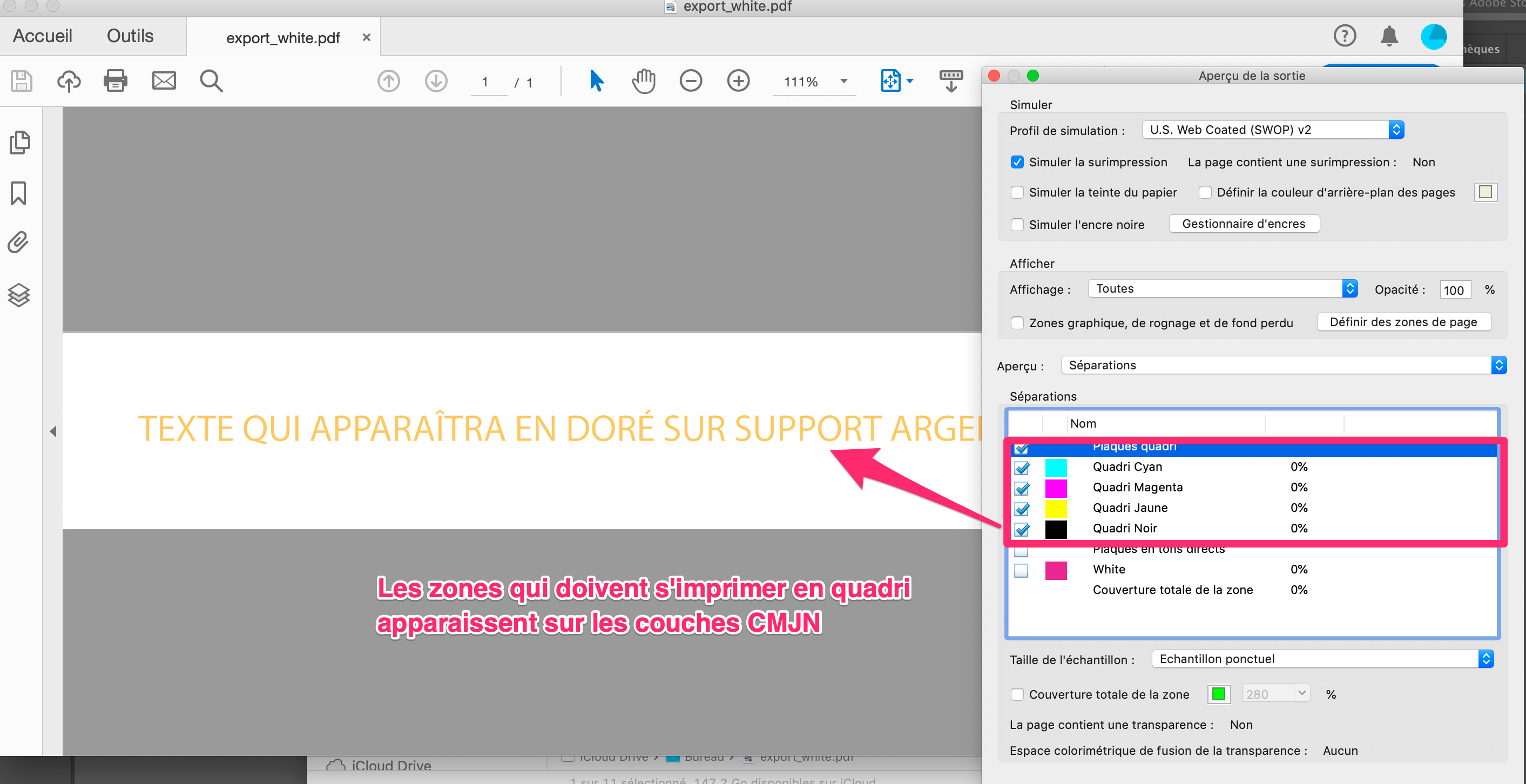Switch to the Outils tab
The height and width of the screenshot is (784, 1526).
pyautogui.click(x=130, y=36)
